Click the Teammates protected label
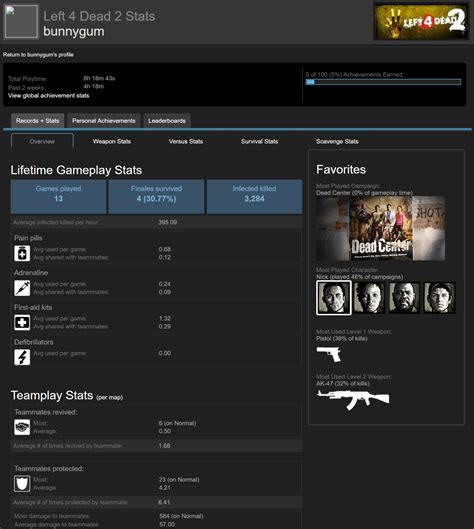 [x=49, y=469]
